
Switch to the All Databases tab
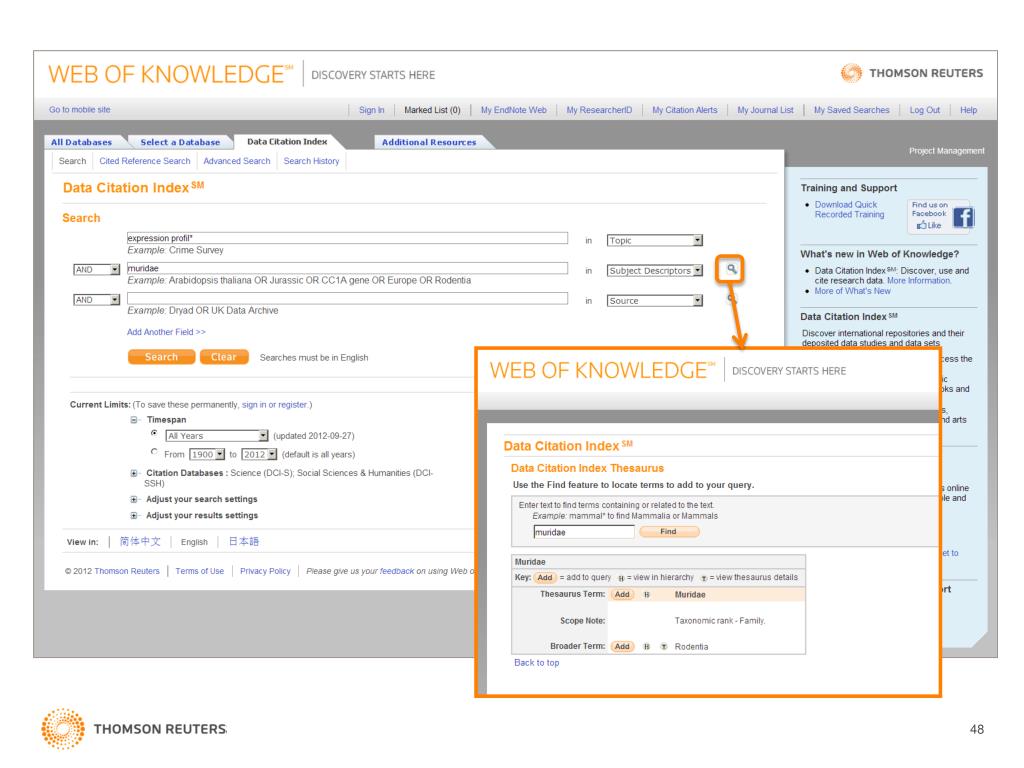82,142
